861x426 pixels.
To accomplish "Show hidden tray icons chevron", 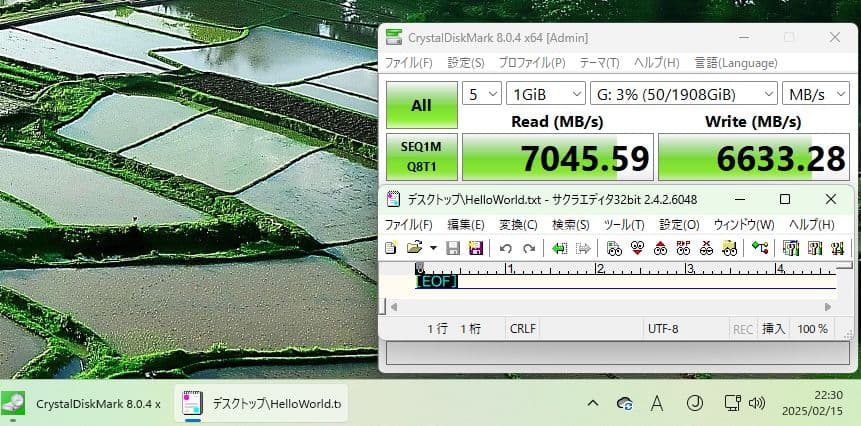I will pos(593,403).
